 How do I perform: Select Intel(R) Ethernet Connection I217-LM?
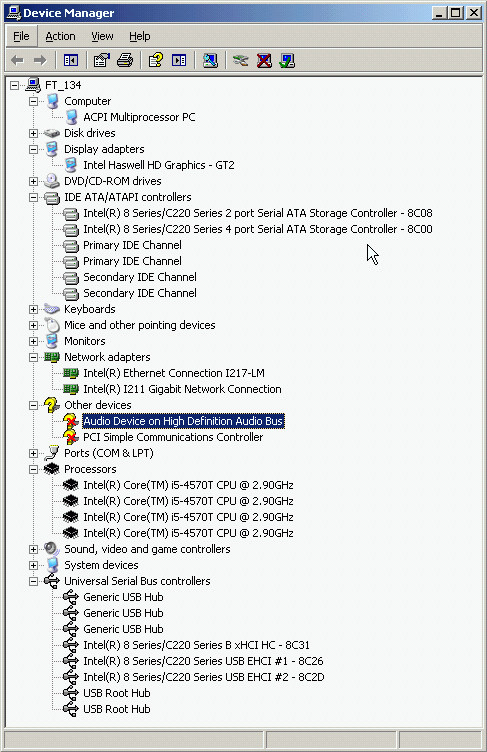[174, 373]
